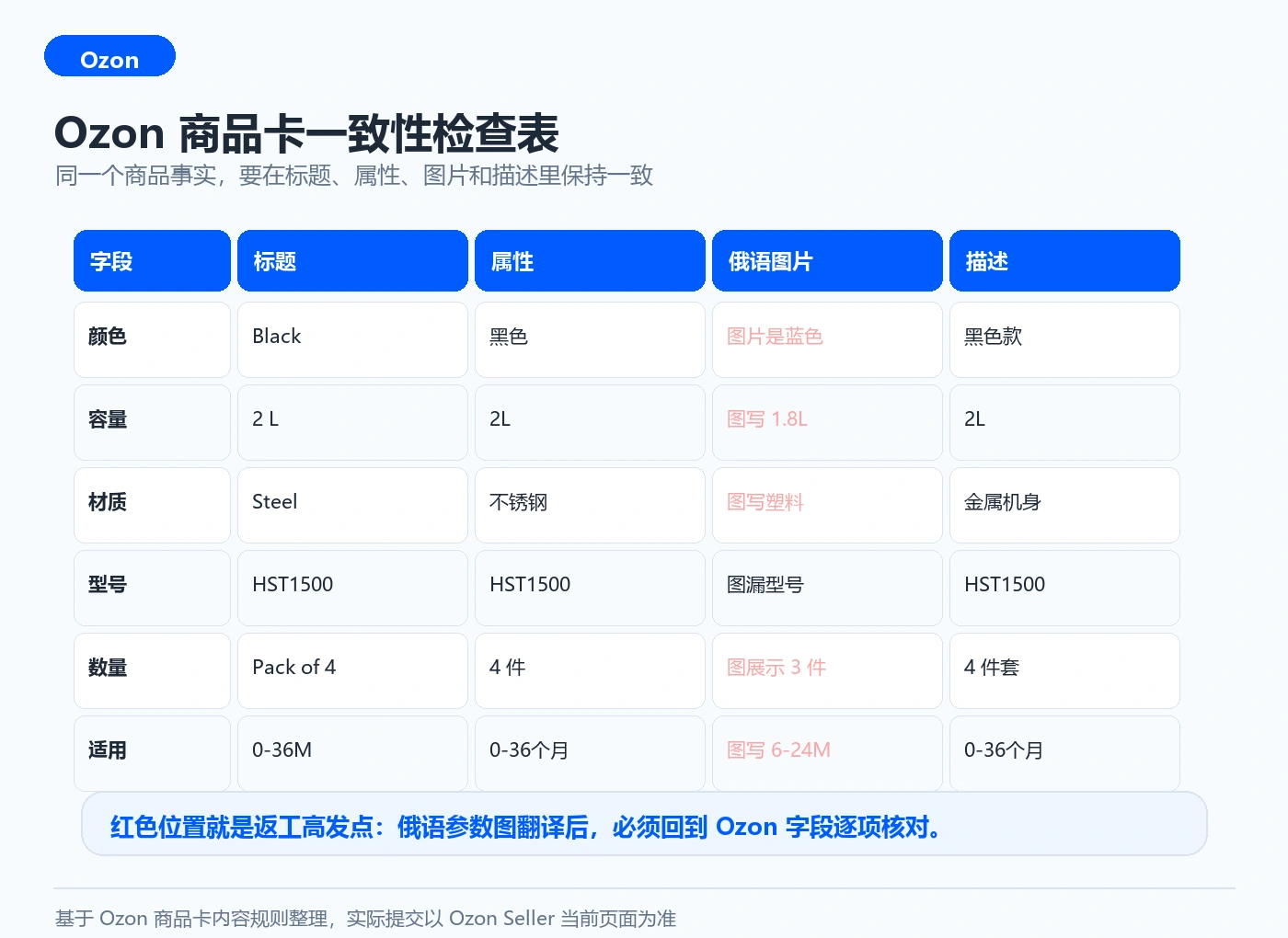Image resolution: width=1288 pixels, height=938 pixels.
Task: Click the red '图展示 3 件' cell
Action: (x=827, y=670)
